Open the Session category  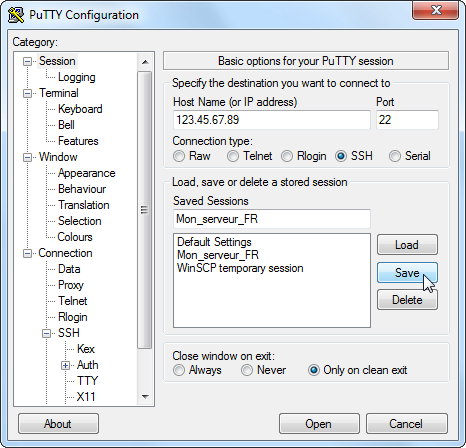tap(57, 61)
